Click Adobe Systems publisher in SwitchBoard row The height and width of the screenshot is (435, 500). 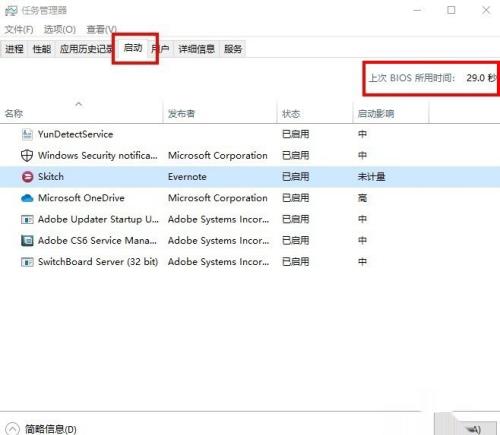219,262
